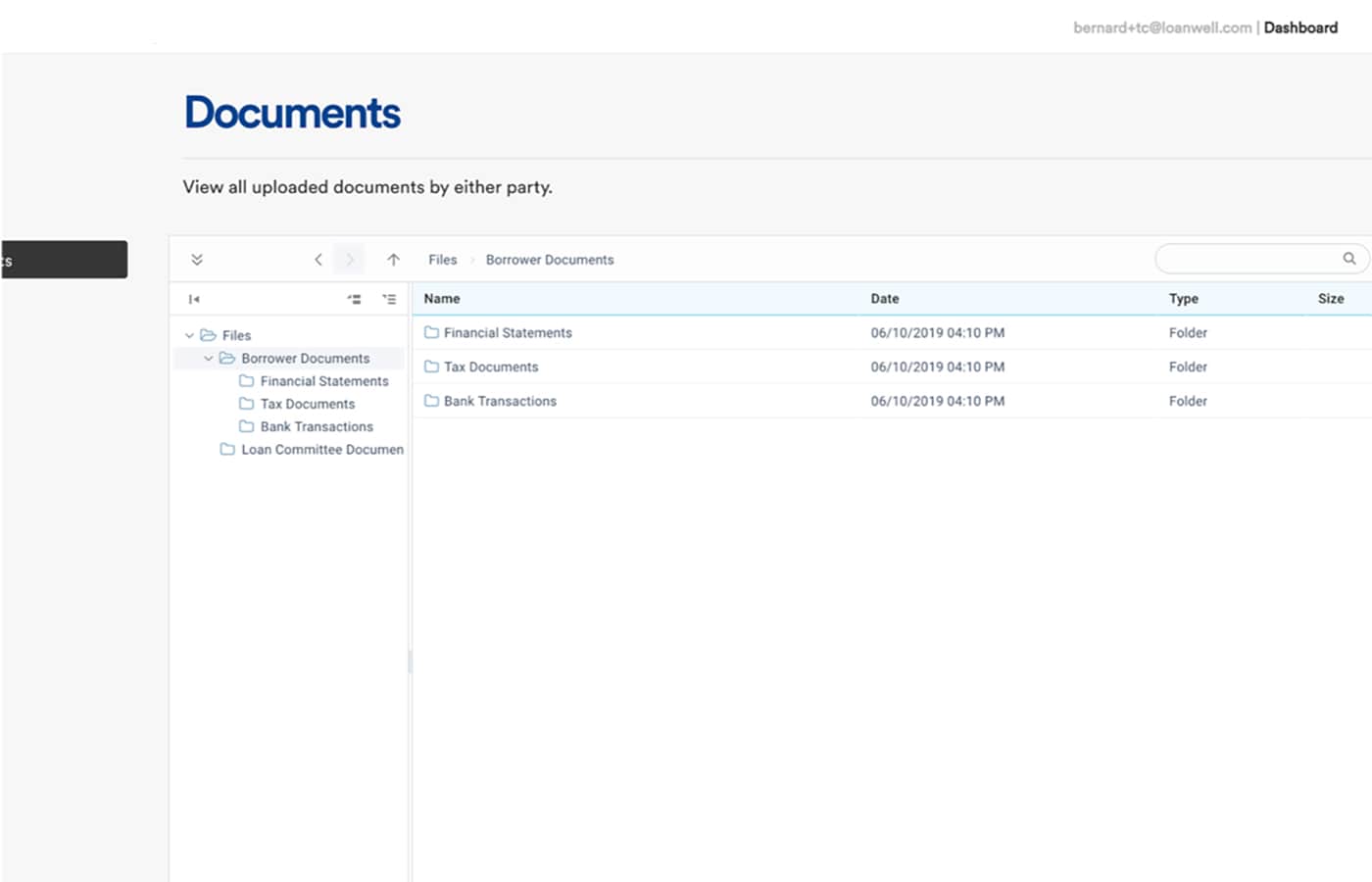1372x882 pixels.
Task: Collapse all tree nodes icon
Action: pyautogui.click(x=354, y=299)
